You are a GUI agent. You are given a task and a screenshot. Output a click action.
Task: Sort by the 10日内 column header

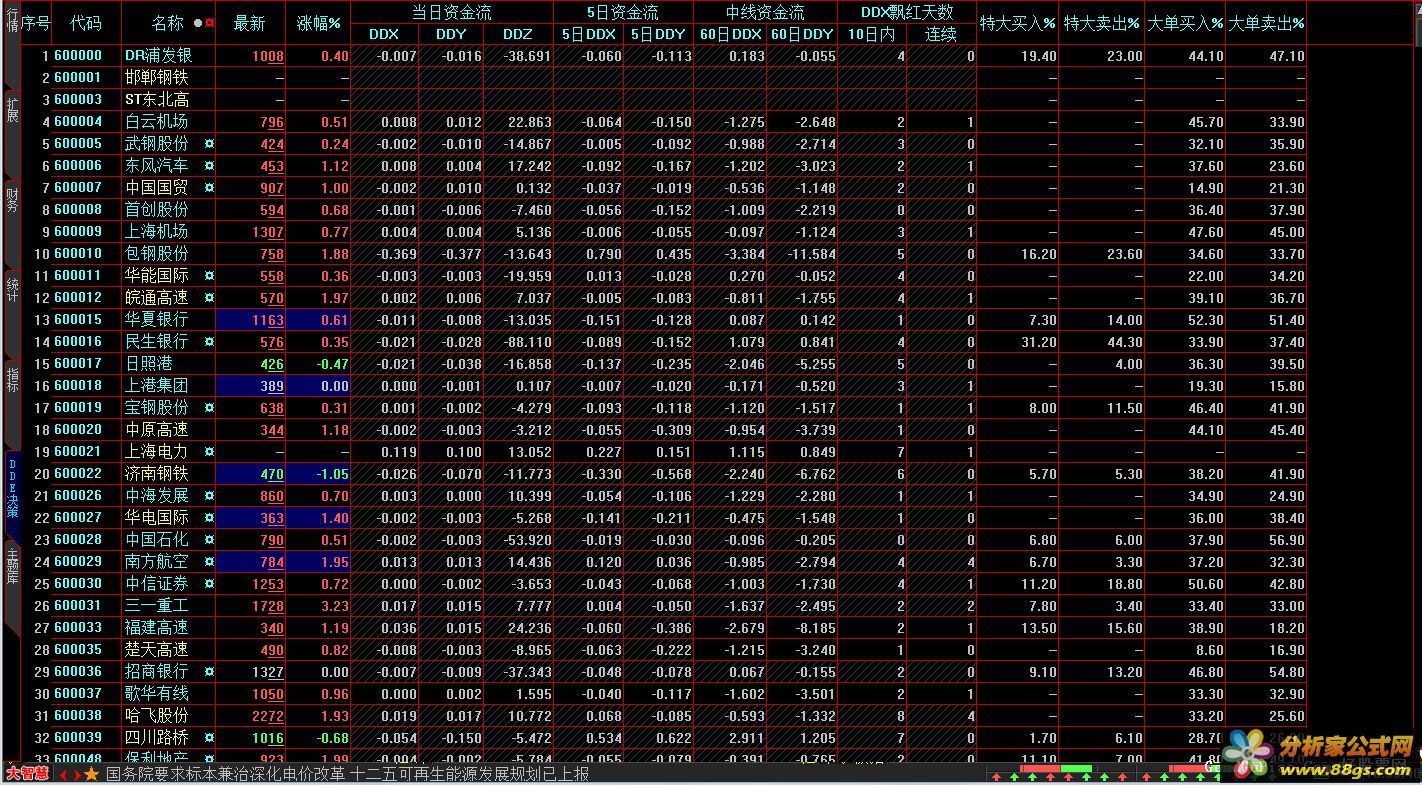[870, 34]
